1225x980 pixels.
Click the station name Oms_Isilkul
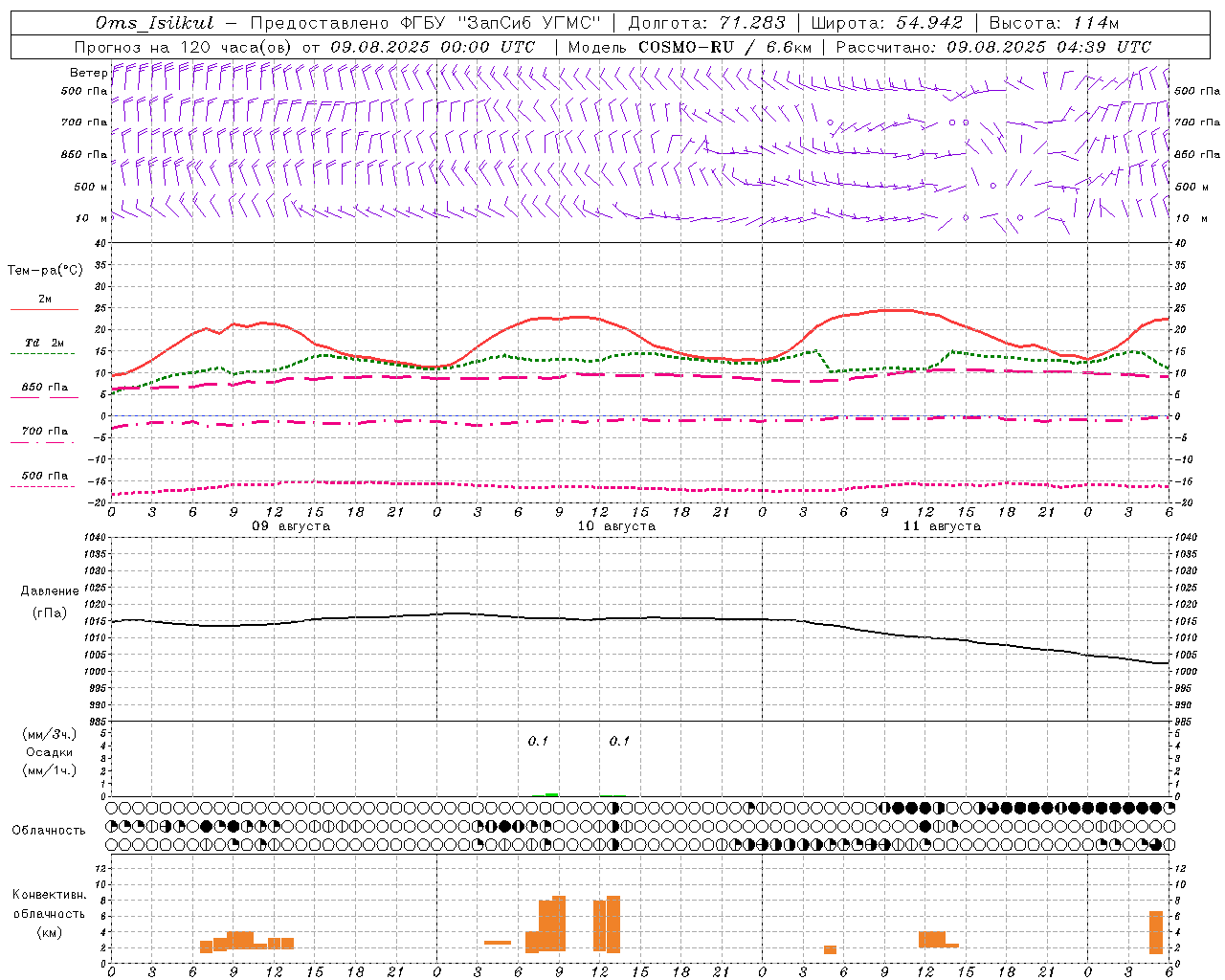155,23
